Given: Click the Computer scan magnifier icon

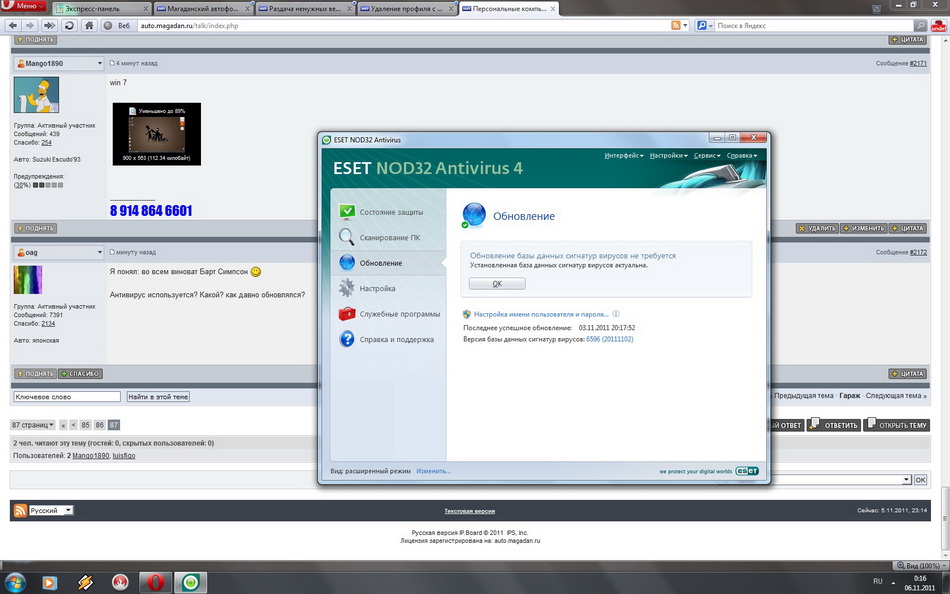Looking at the screenshot, I should 347,238.
